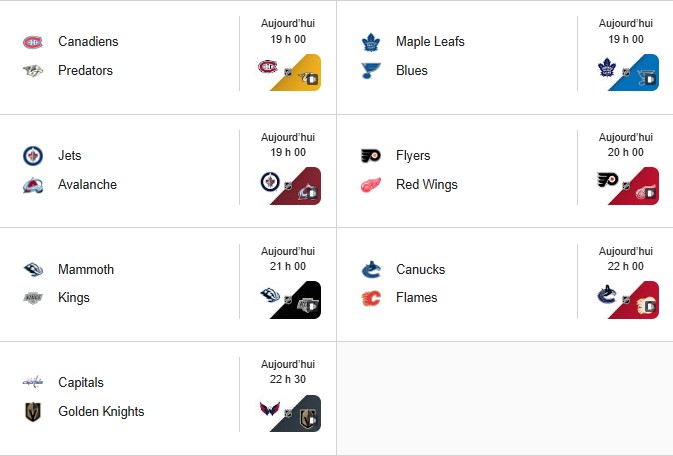Click the Jets vs Avalanche 19 h 00 time

pyautogui.click(x=288, y=152)
